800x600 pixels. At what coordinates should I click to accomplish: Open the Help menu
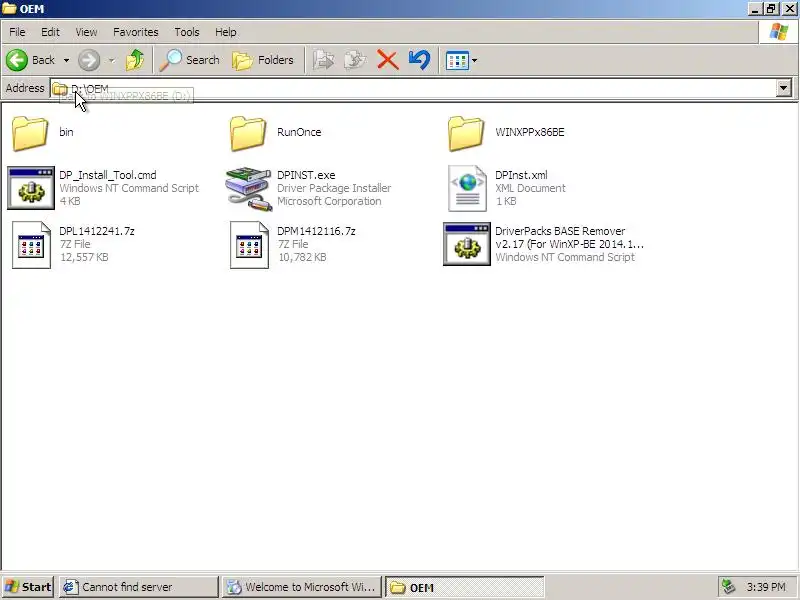click(x=226, y=32)
